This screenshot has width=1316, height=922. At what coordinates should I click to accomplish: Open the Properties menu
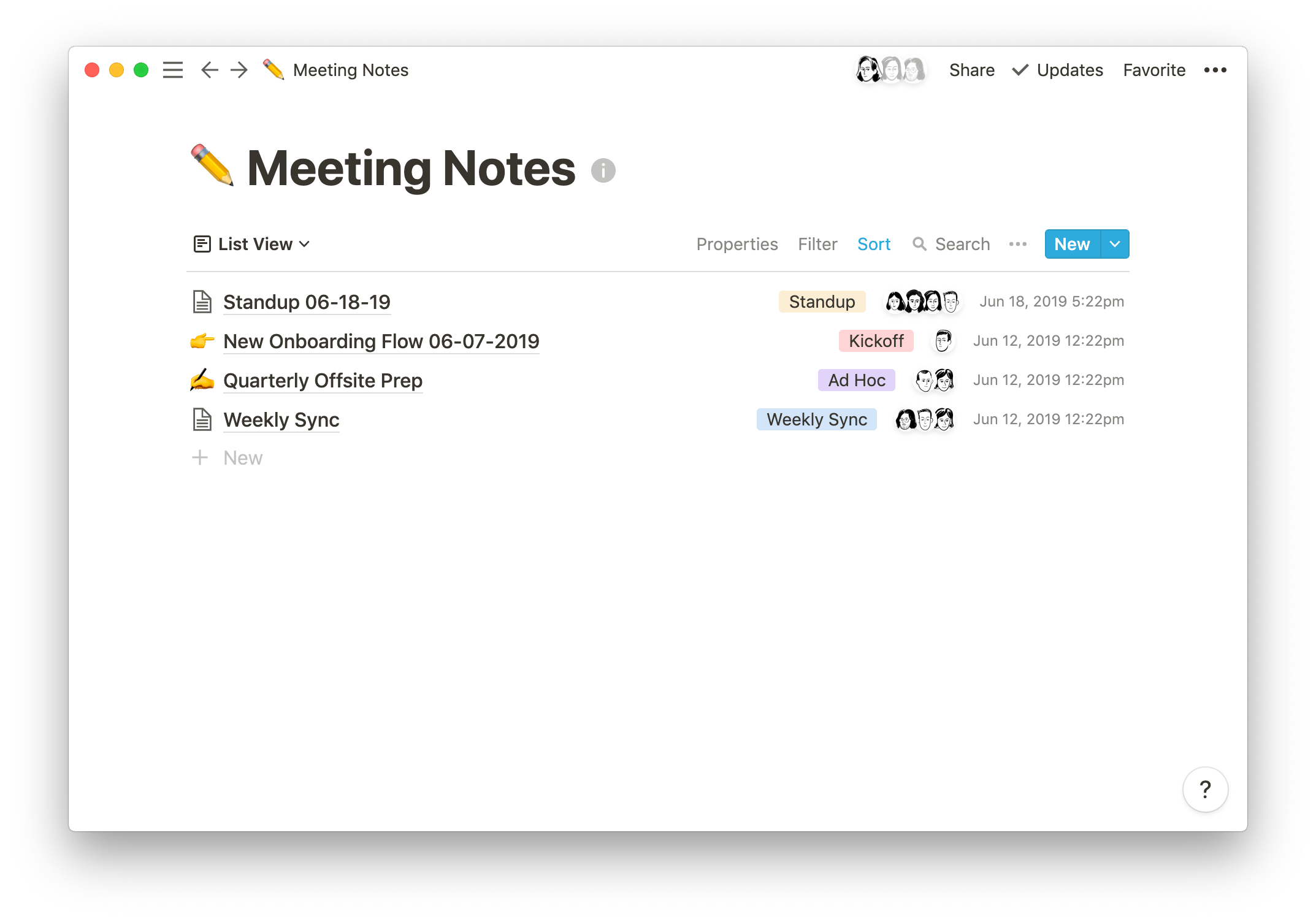(x=737, y=244)
